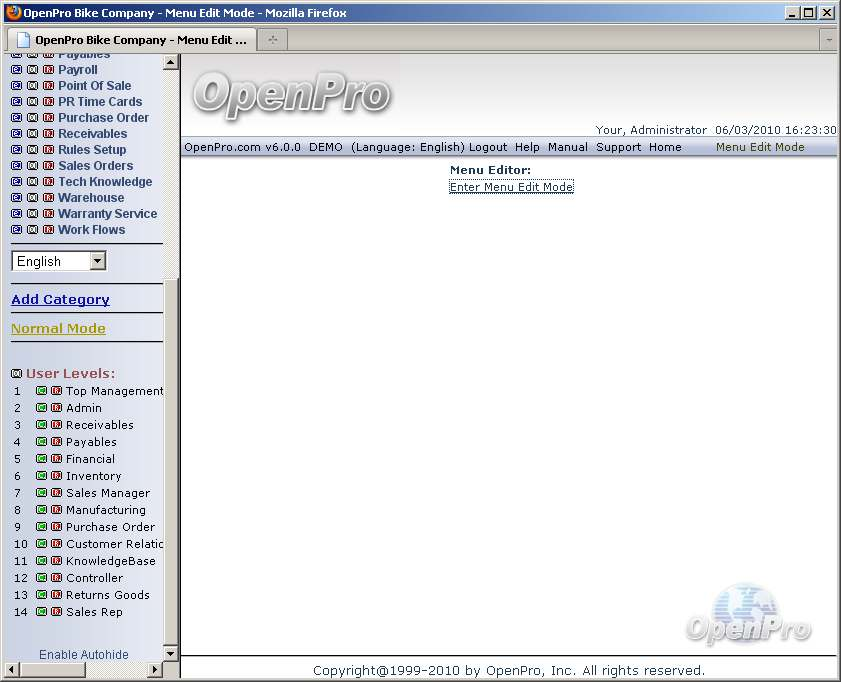This screenshot has height=682, width=841.
Task: Click the Logout link in top bar
Action: point(488,147)
